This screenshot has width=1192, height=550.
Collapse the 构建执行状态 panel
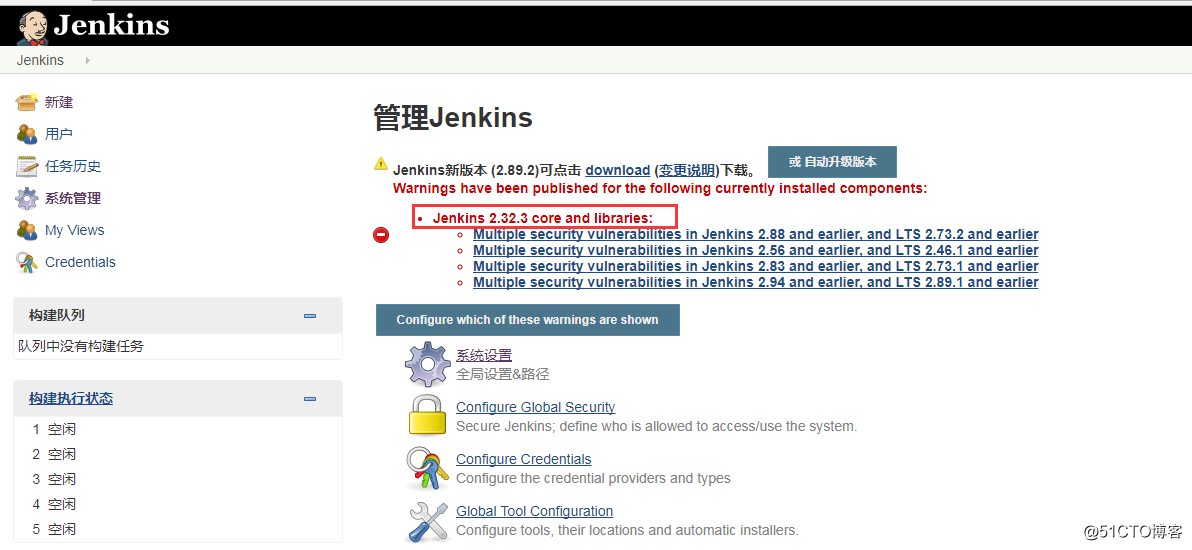point(309,399)
